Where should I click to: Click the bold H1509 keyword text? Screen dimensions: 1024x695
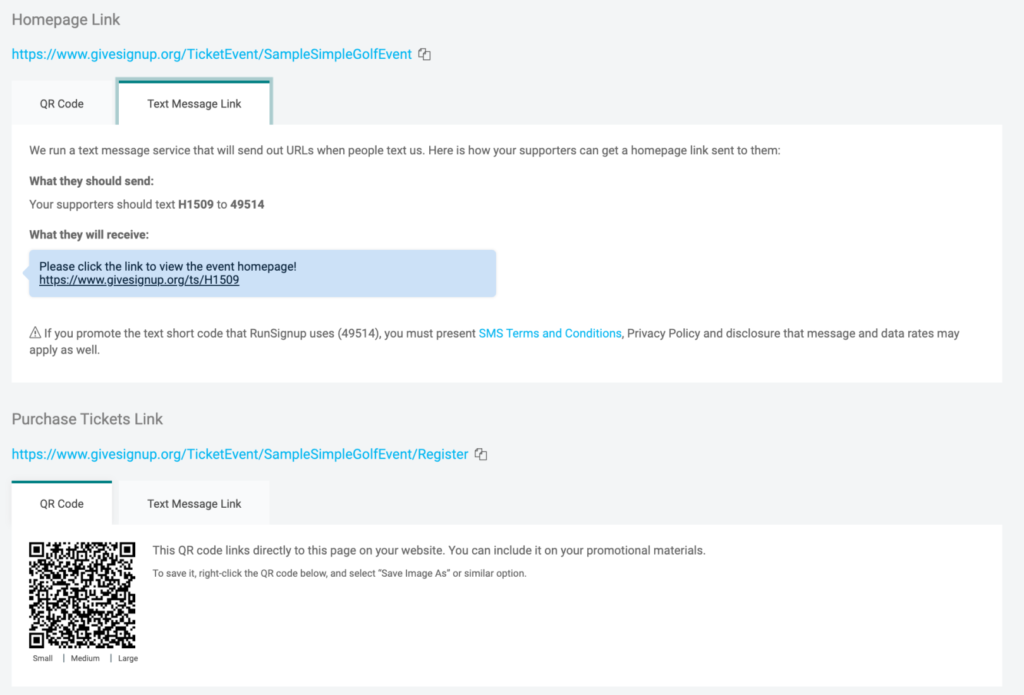click(x=196, y=205)
